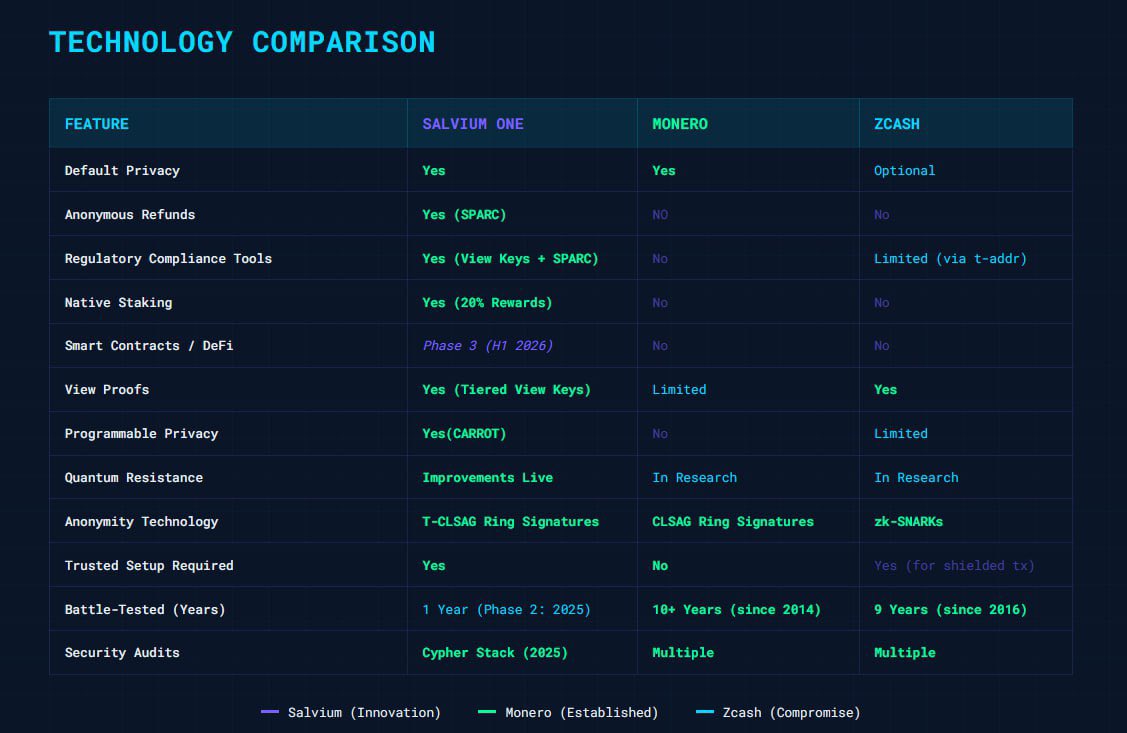Click Zcash No in Smart Contracts row
1127x733 pixels.
coord(882,345)
